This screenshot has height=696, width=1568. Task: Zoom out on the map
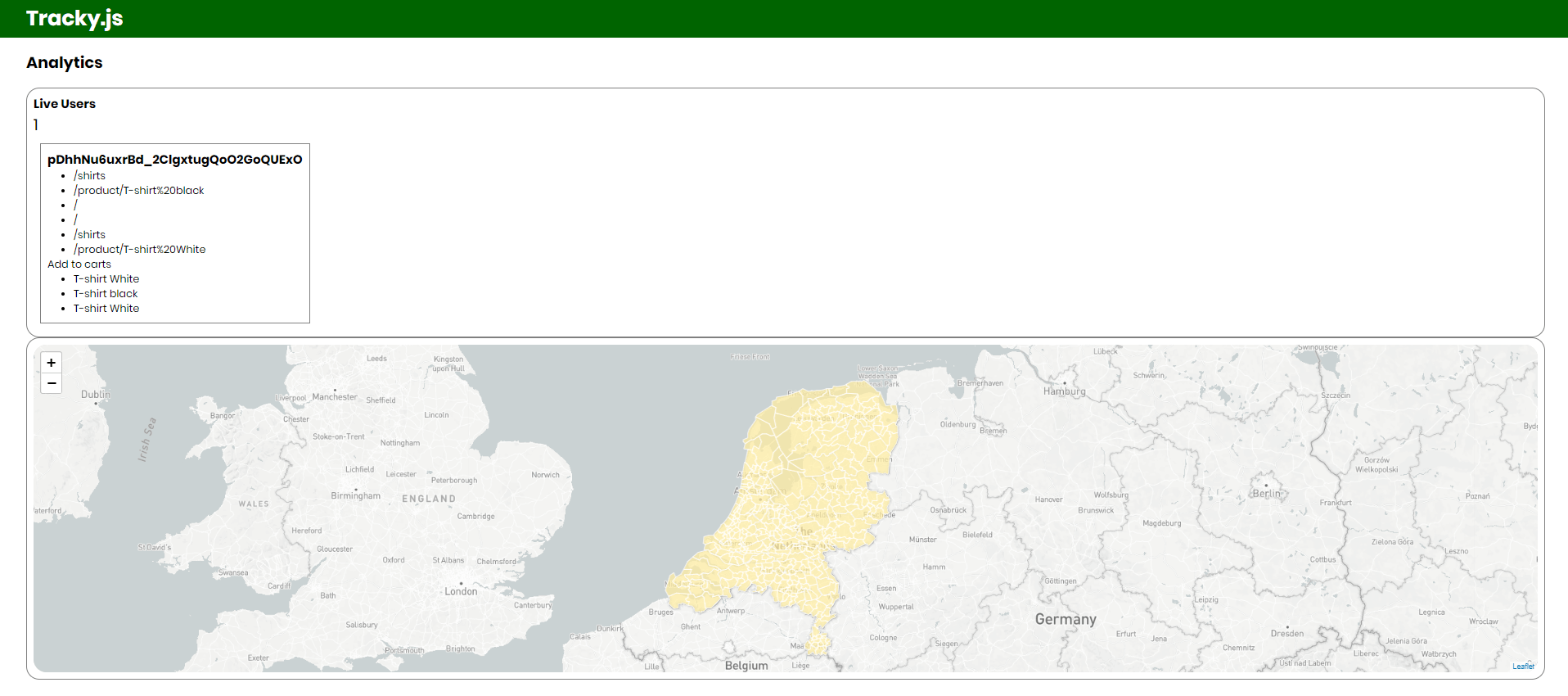52,383
